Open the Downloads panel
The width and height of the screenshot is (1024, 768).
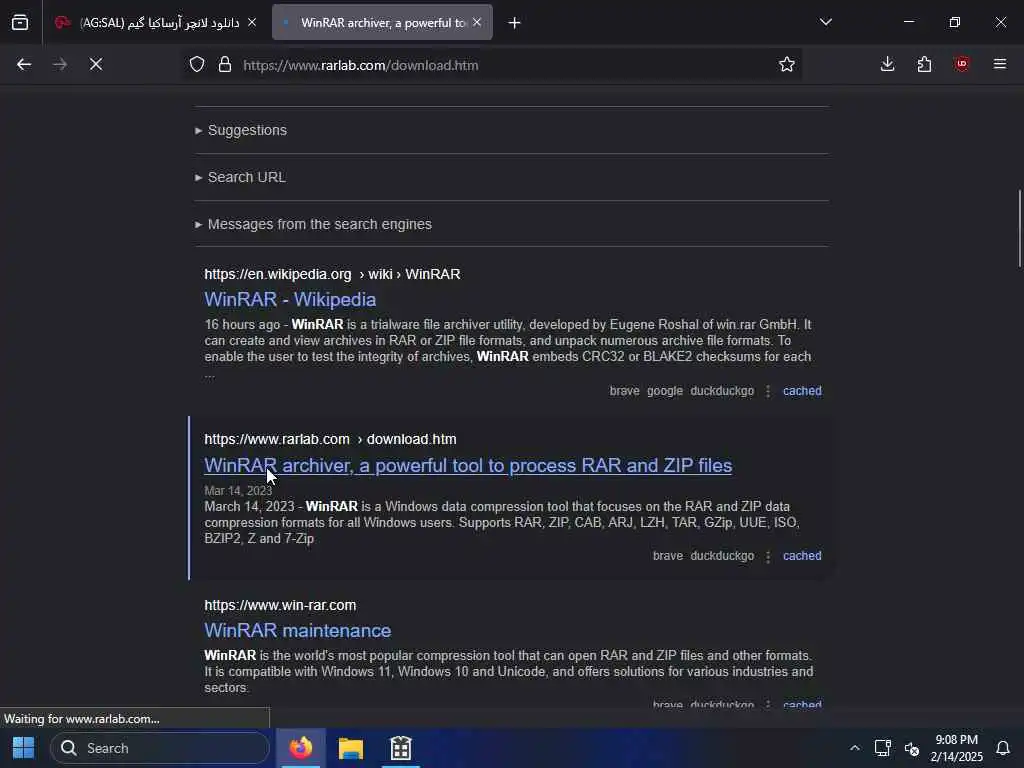[x=888, y=65]
